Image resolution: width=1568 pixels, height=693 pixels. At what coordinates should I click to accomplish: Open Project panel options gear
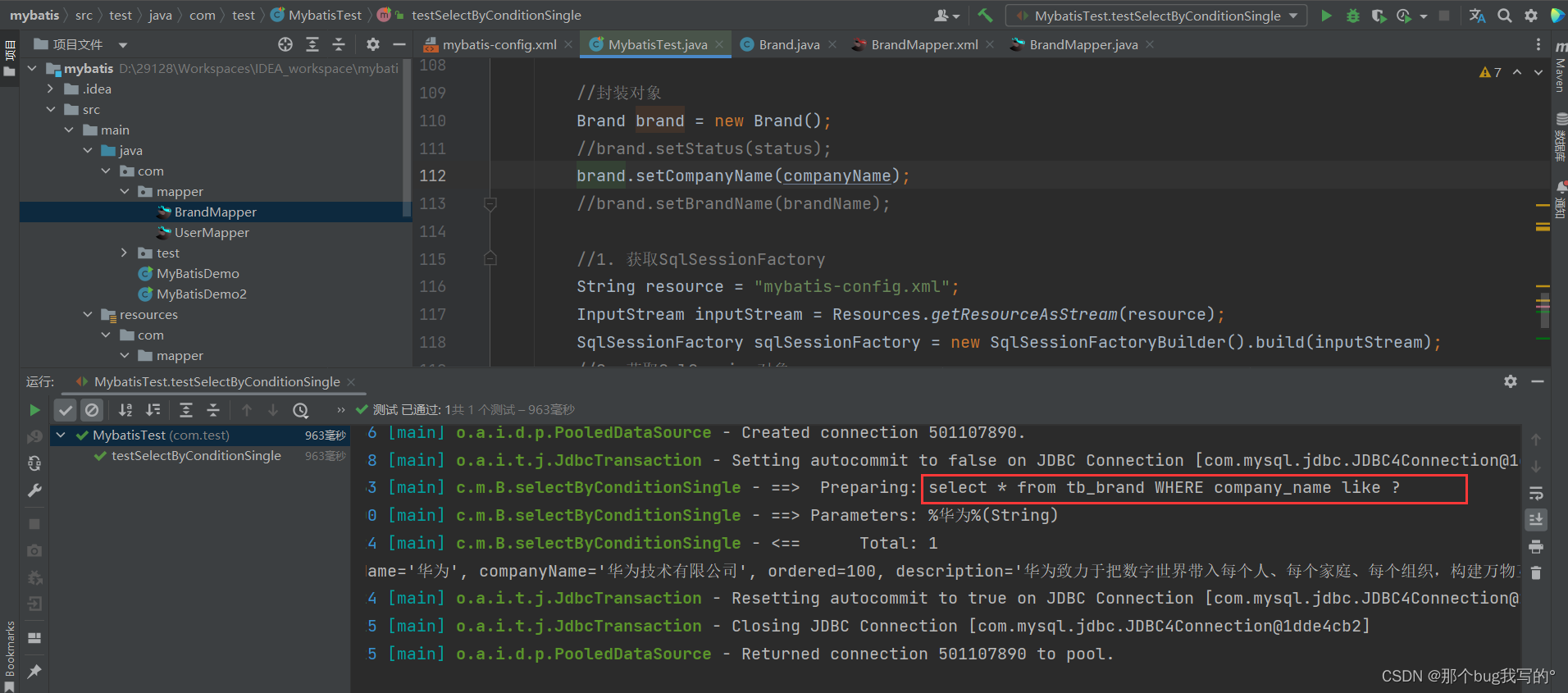tap(372, 44)
